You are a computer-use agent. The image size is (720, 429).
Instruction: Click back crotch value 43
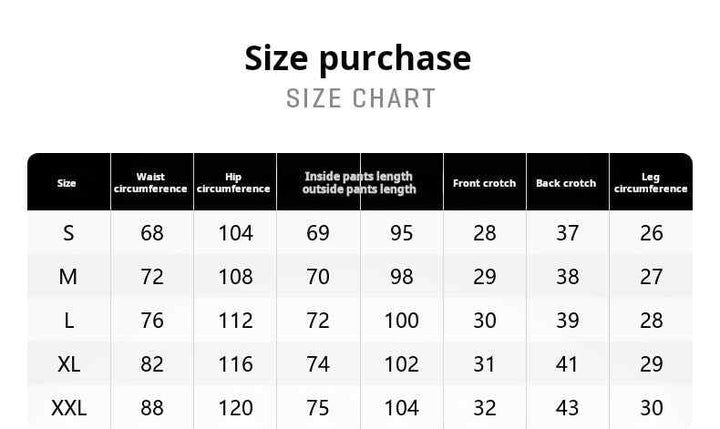tap(567, 408)
